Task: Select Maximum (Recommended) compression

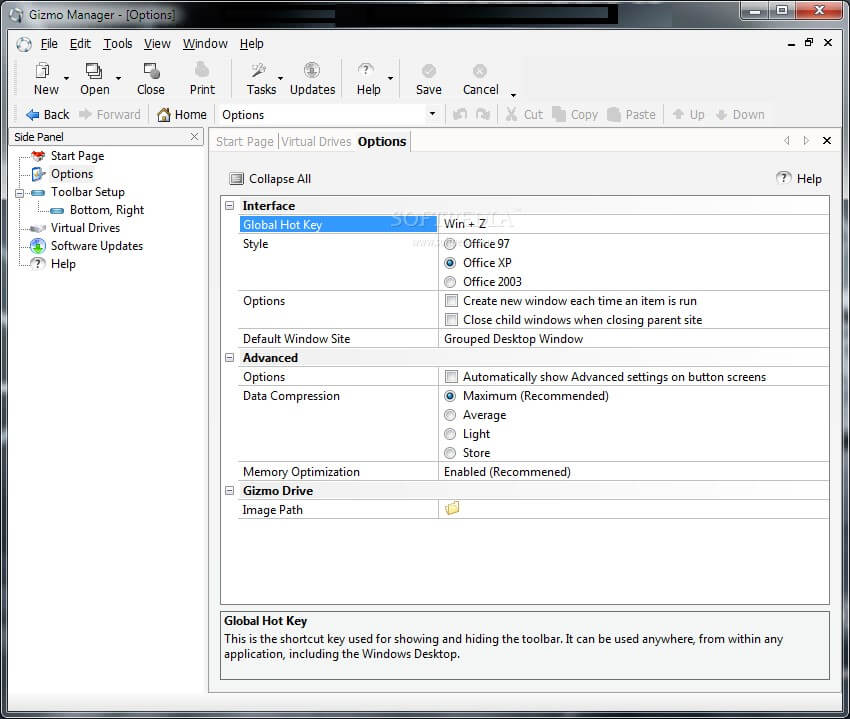Action: (450, 396)
